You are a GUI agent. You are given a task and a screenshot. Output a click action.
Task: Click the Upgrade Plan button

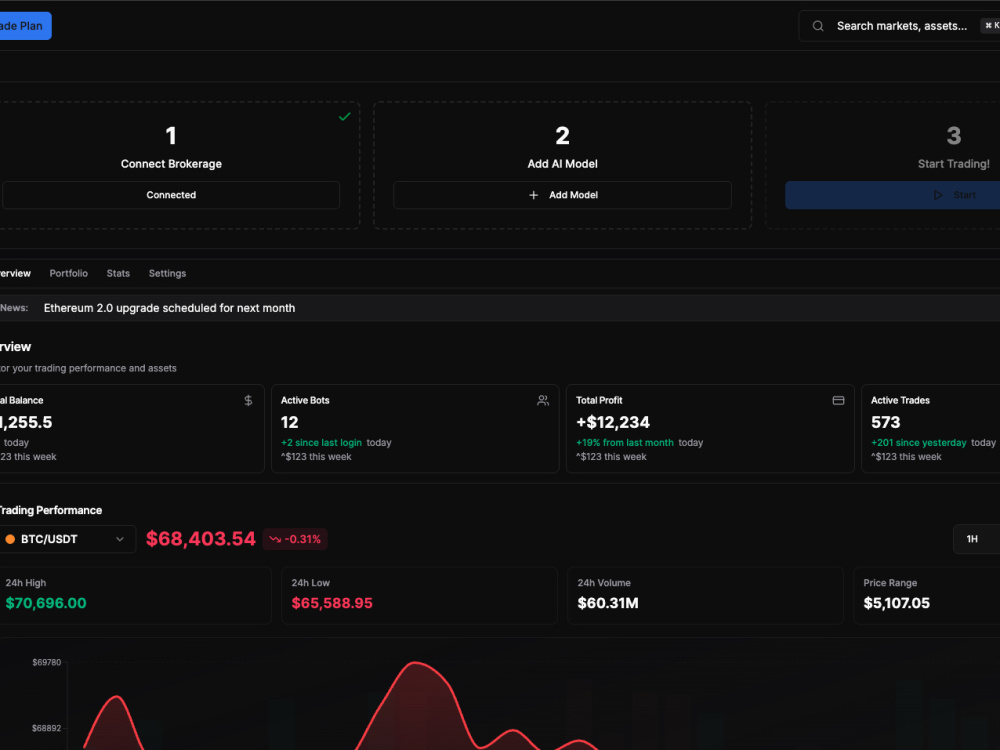tap(24, 26)
